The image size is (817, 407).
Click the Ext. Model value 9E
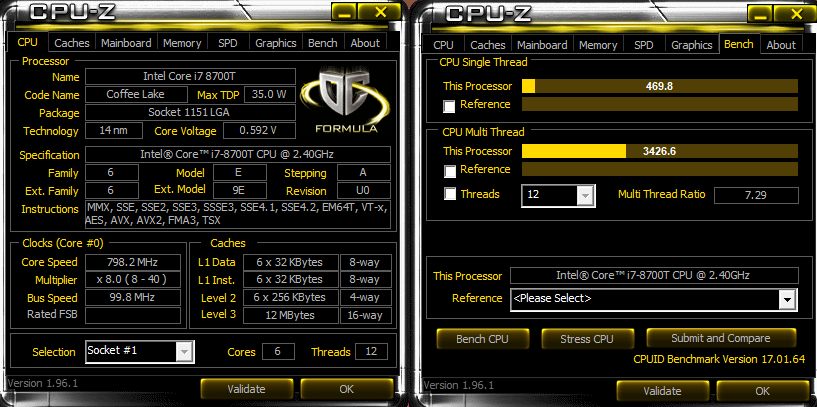click(x=240, y=190)
